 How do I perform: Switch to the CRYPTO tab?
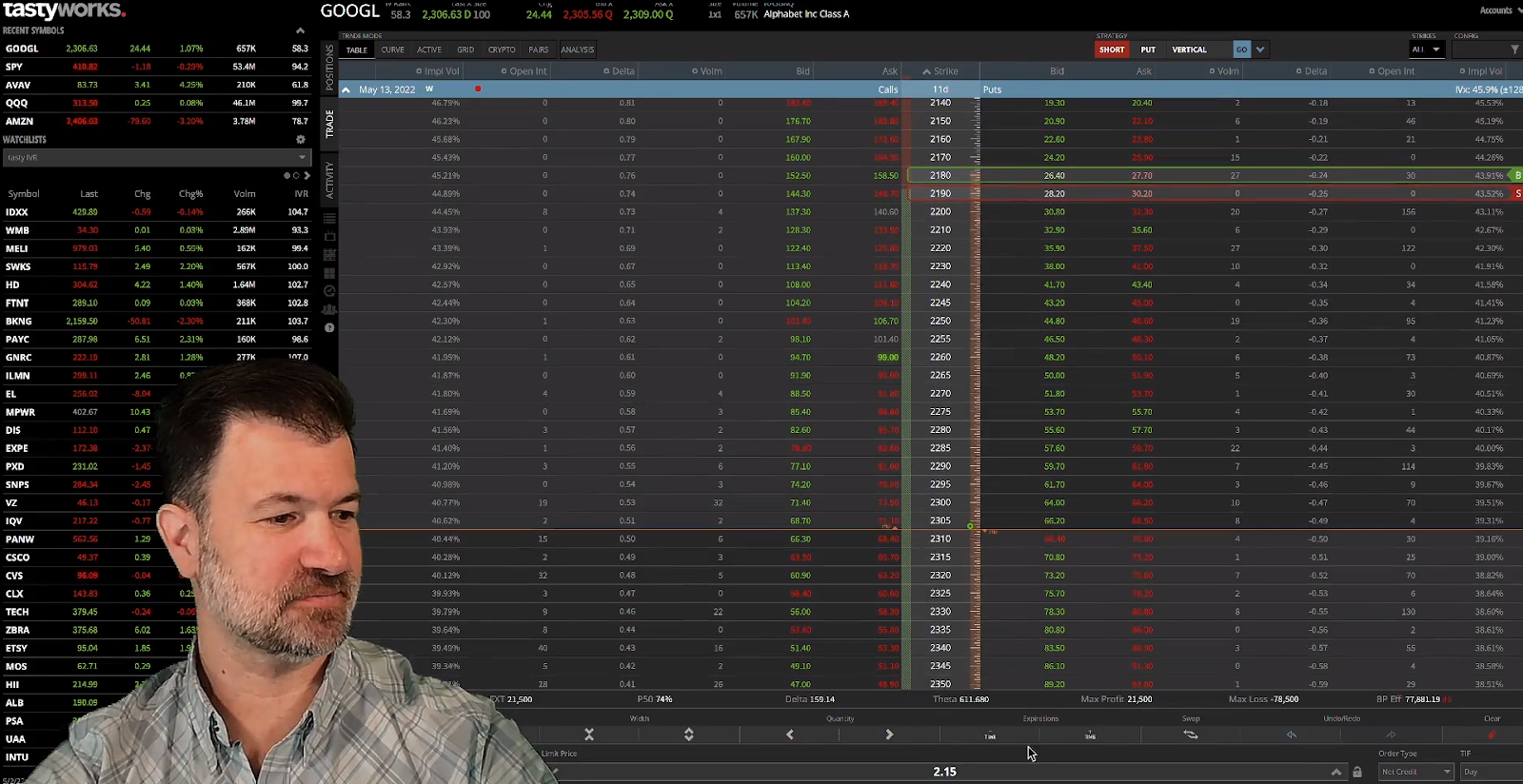(502, 49)
